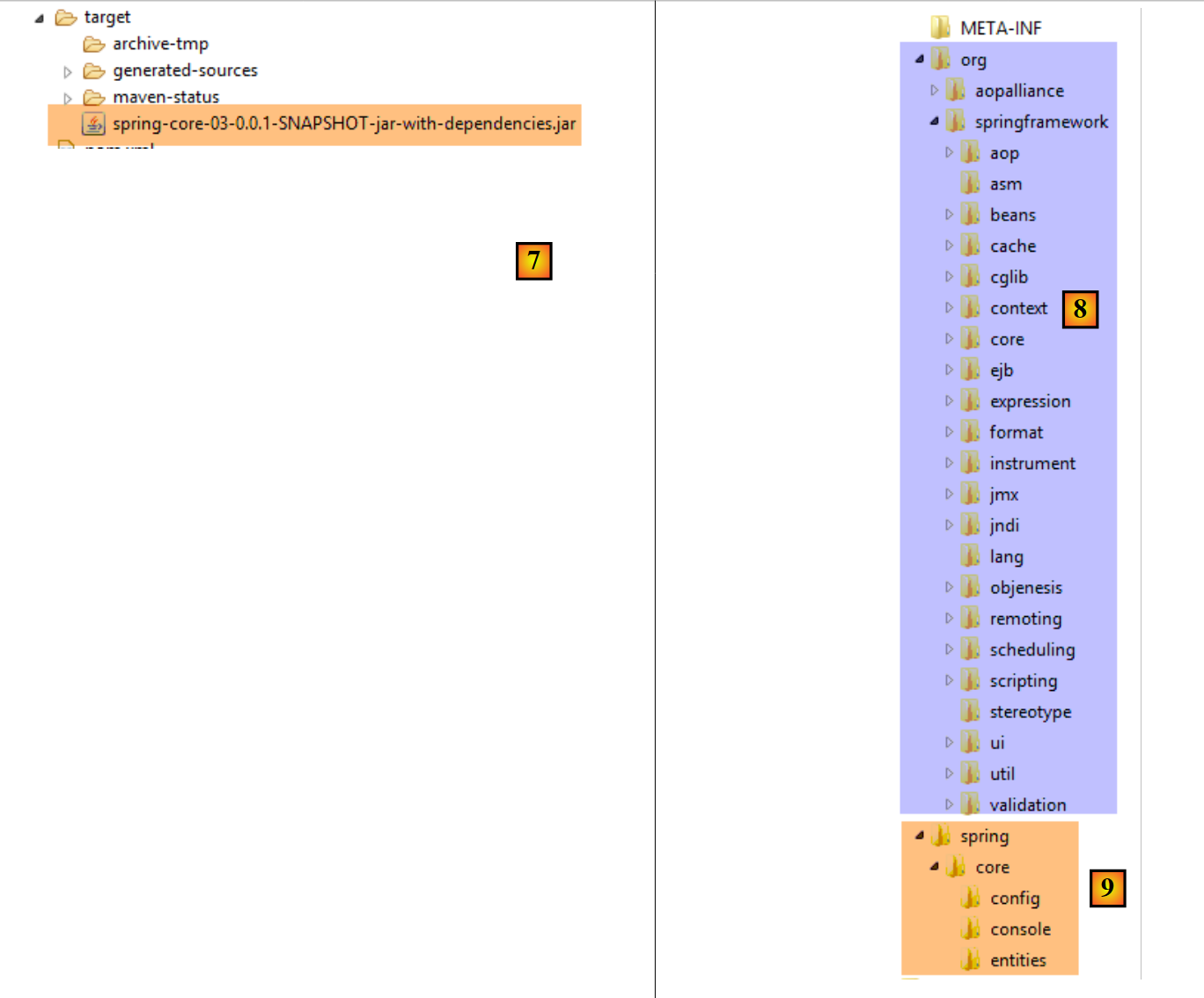This screenshot has height=998, width=1204.
Task: Select the maven-status folder label
Action: pos(165,97)
